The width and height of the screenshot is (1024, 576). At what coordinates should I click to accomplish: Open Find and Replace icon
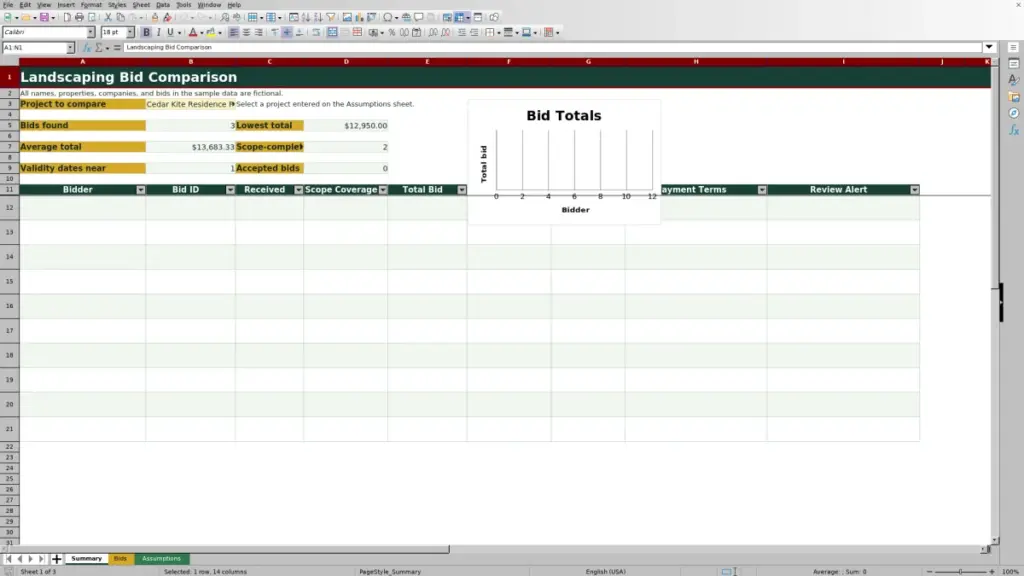224,17
